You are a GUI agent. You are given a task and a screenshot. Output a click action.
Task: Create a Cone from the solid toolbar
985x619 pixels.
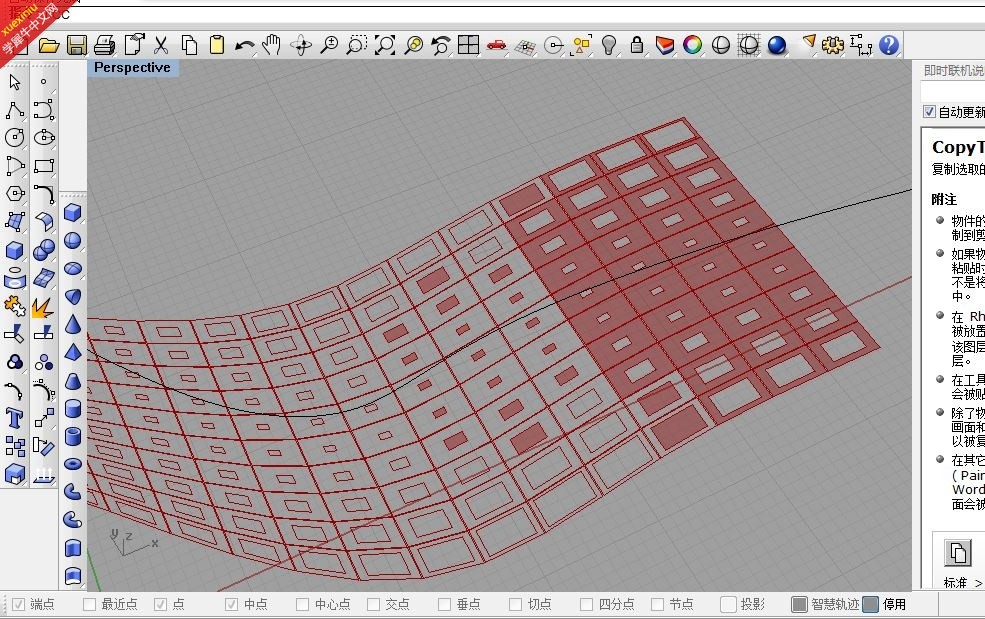pos(73,324)
